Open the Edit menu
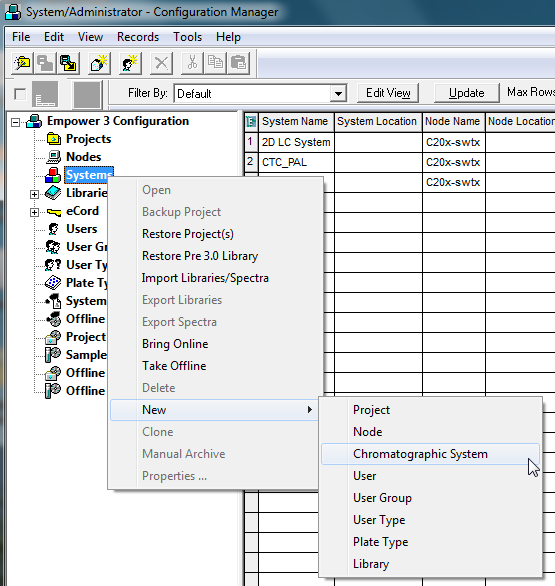Viewport: 555px width, 586px height. 54,37
